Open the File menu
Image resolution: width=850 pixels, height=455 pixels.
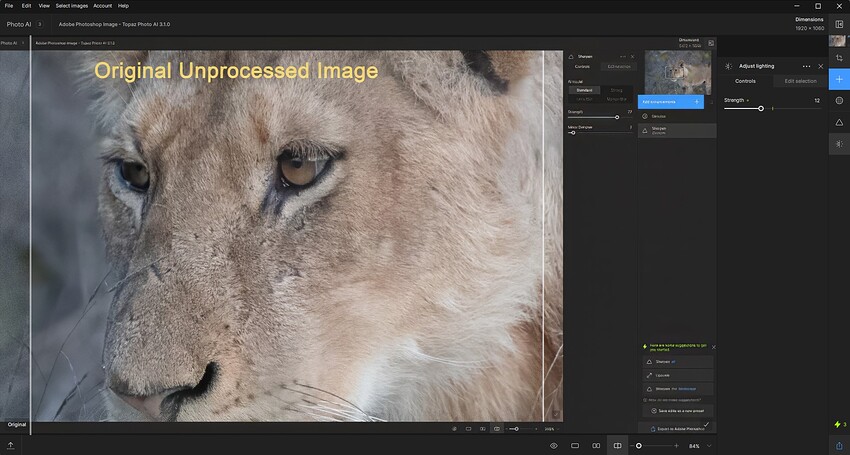tap(9, 5)
